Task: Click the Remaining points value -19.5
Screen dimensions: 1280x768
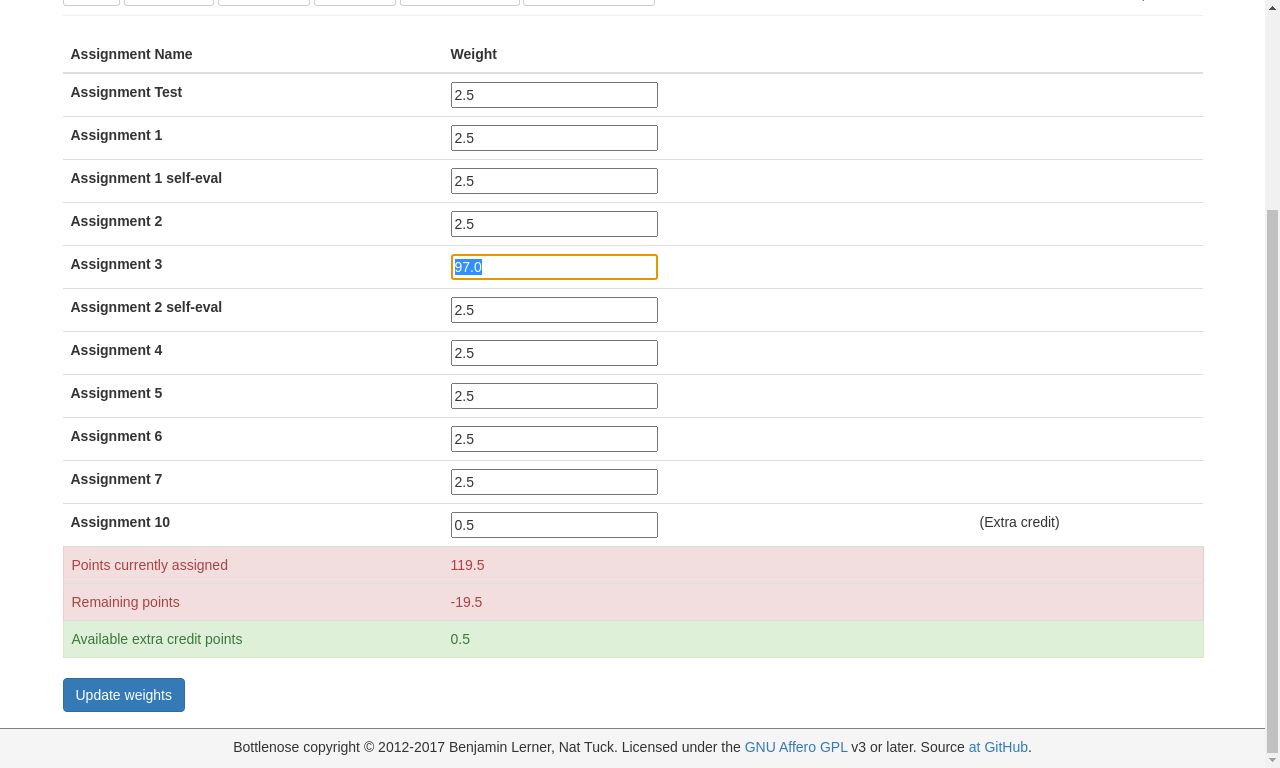Action: tap(466, 602)
